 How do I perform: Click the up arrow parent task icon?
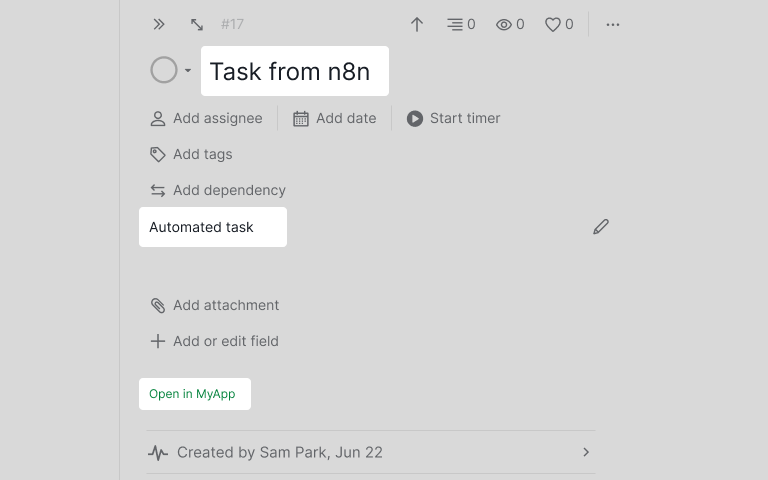click(417, 24)
